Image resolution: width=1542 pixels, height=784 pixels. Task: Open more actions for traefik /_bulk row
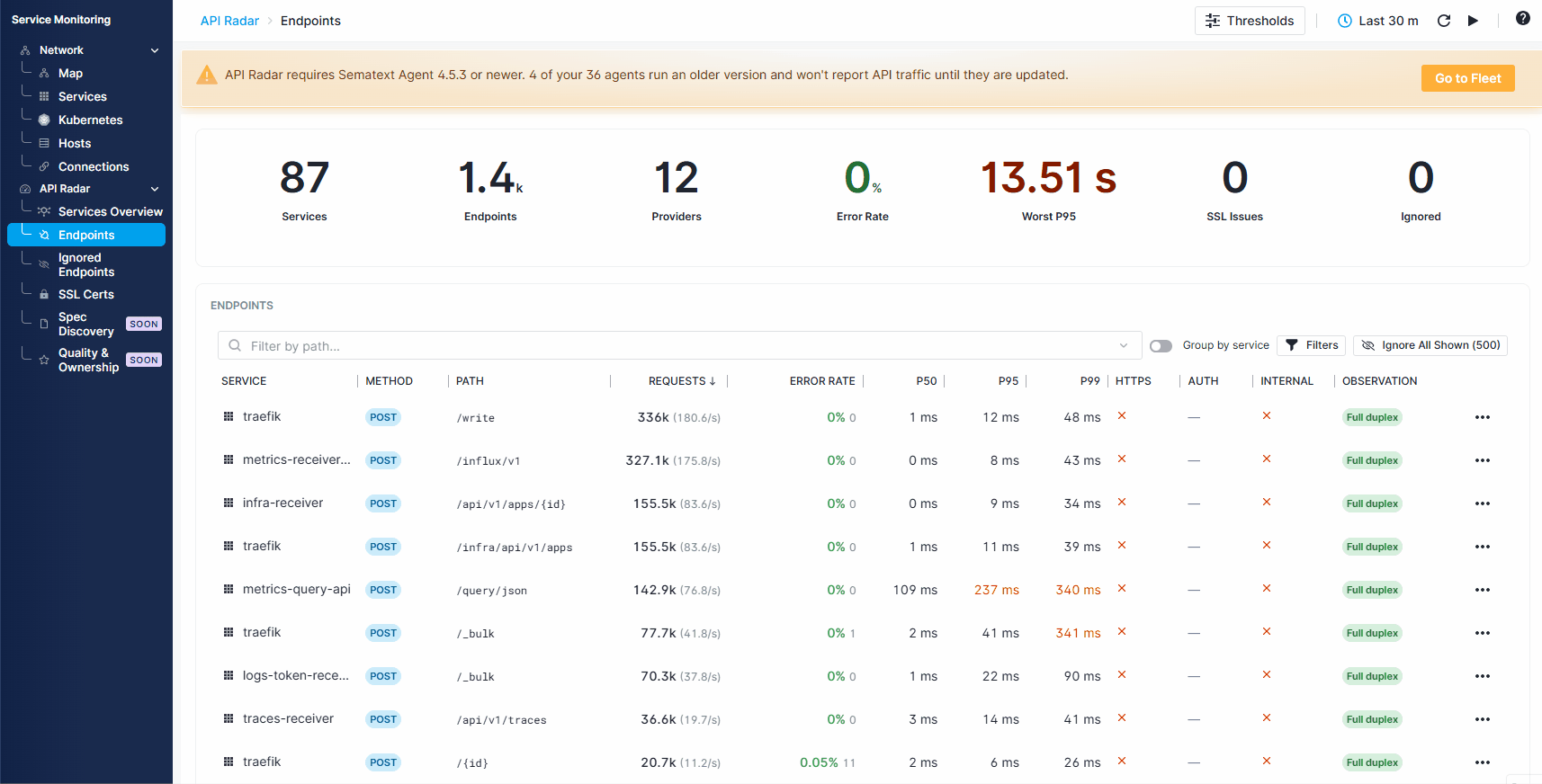click(1483, 633)
